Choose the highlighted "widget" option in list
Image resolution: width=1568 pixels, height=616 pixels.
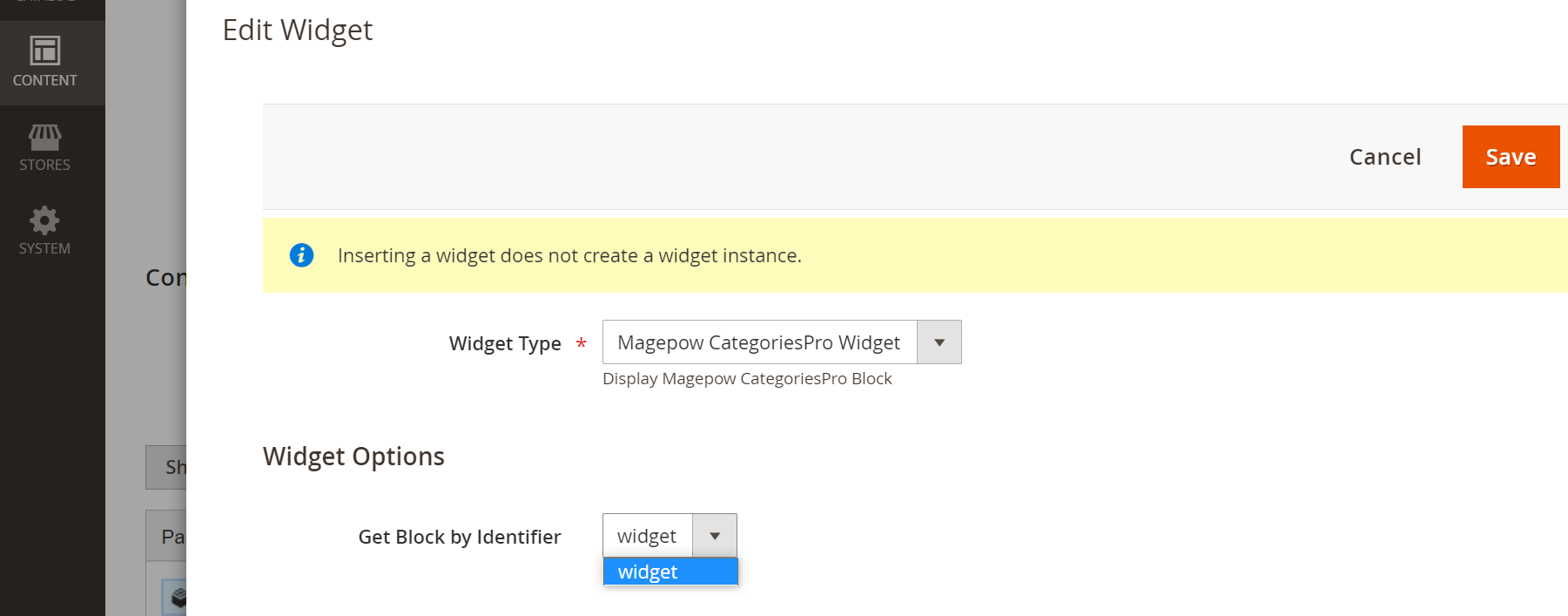point(670,572)
